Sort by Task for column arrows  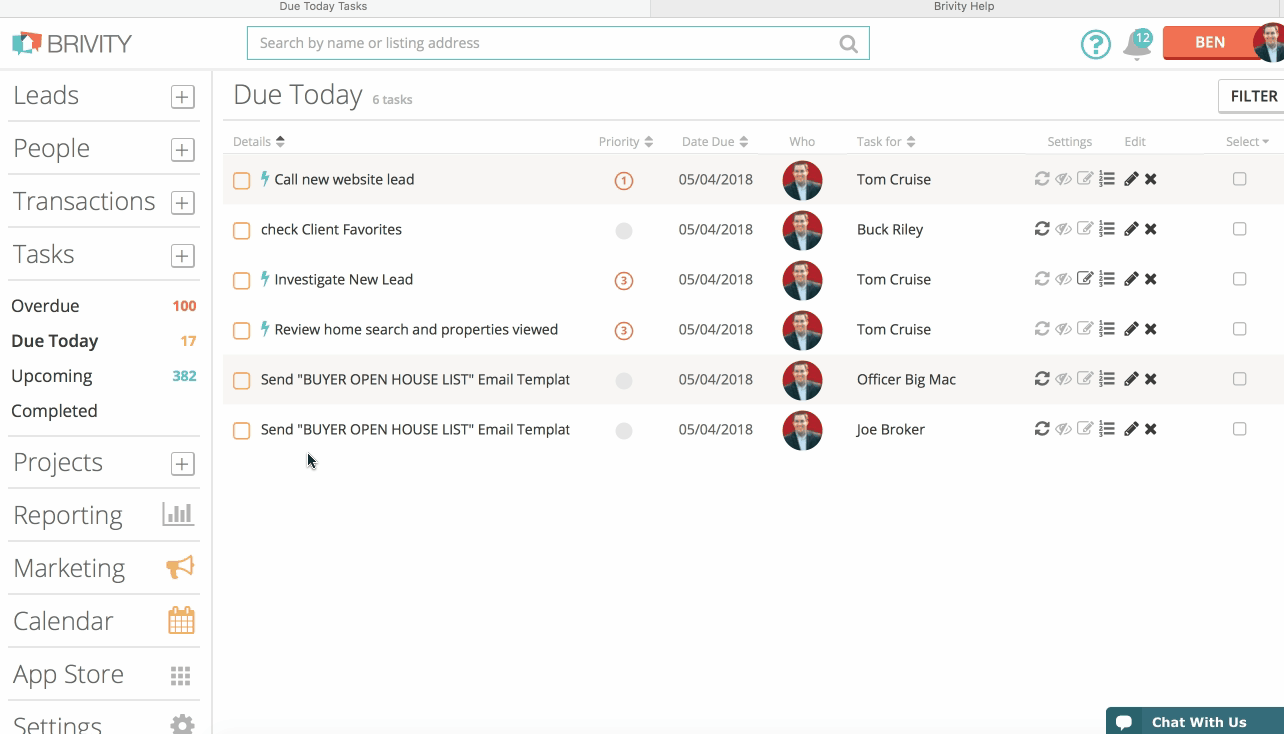(x=911, y=142)
